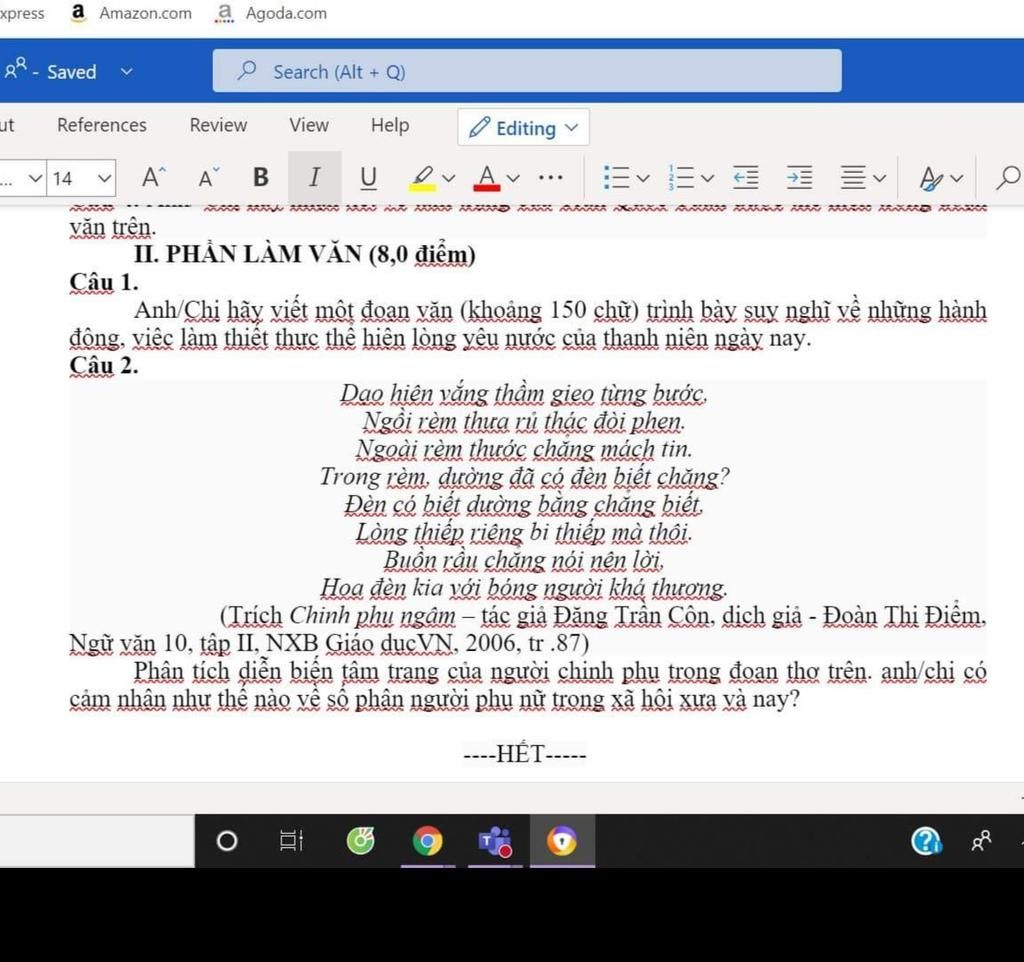Screen dimensions: 1024x962
Task: Expand alignment options dropdown
Action: coord(880,178)
